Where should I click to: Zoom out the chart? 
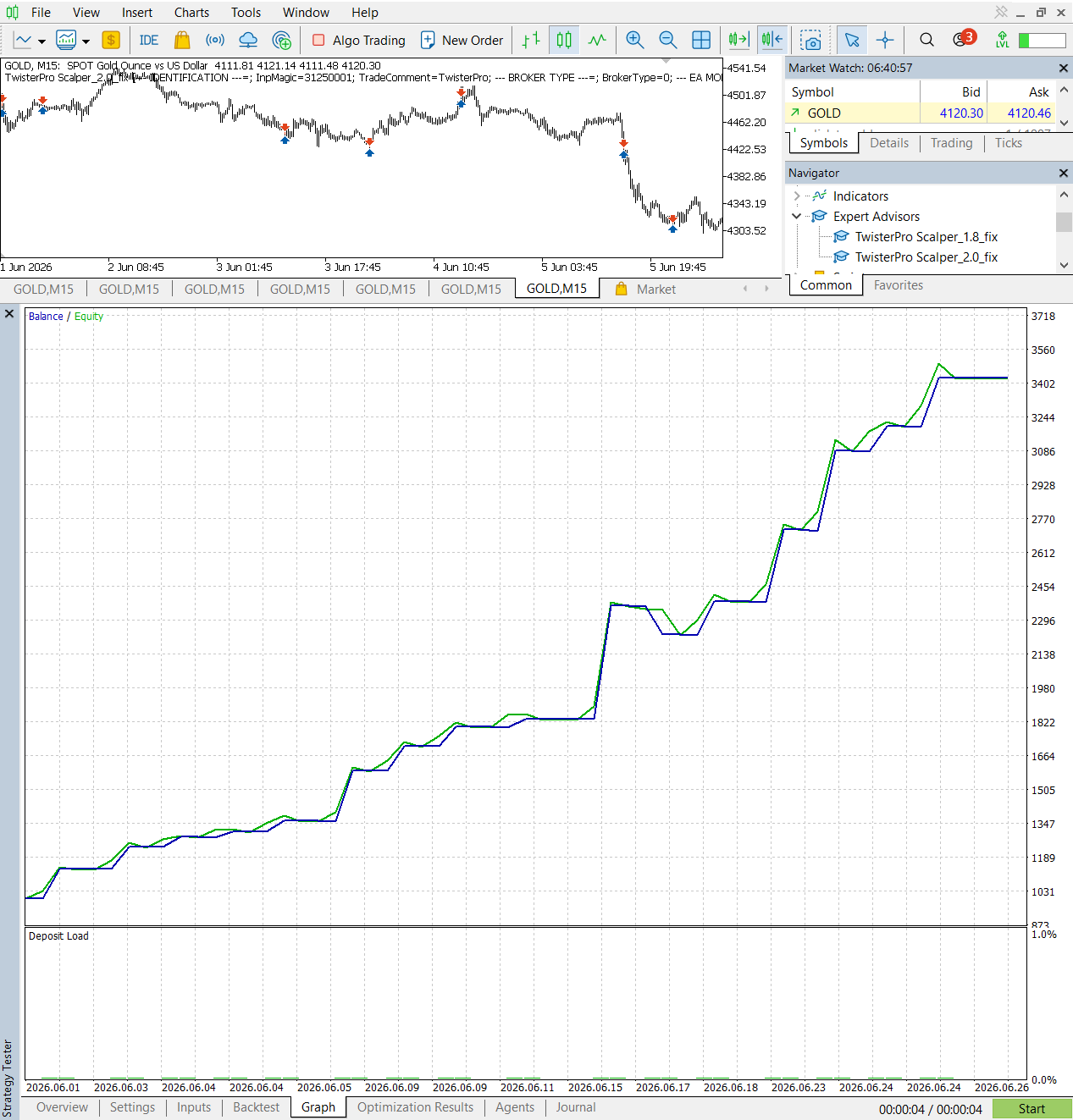(x=667, y=40)
